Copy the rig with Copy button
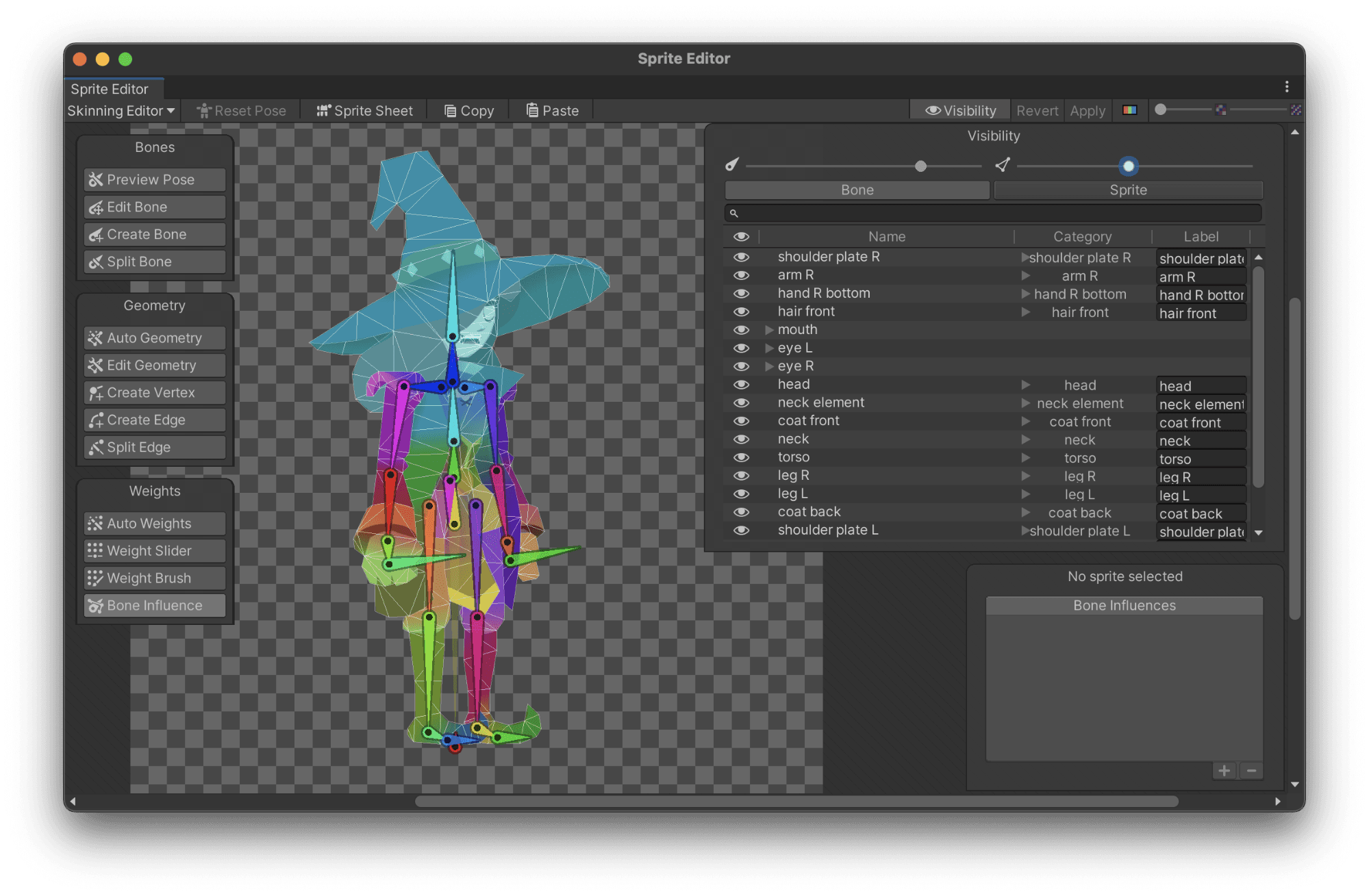 pos(469,110)
